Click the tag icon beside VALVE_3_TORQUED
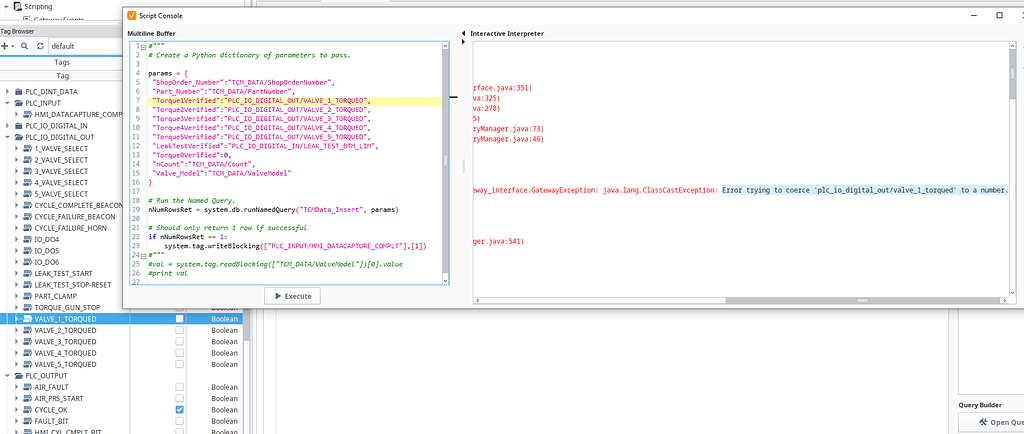Image resolution: width=1024 pixels, height=434 pixels. (x=27, y=342)
